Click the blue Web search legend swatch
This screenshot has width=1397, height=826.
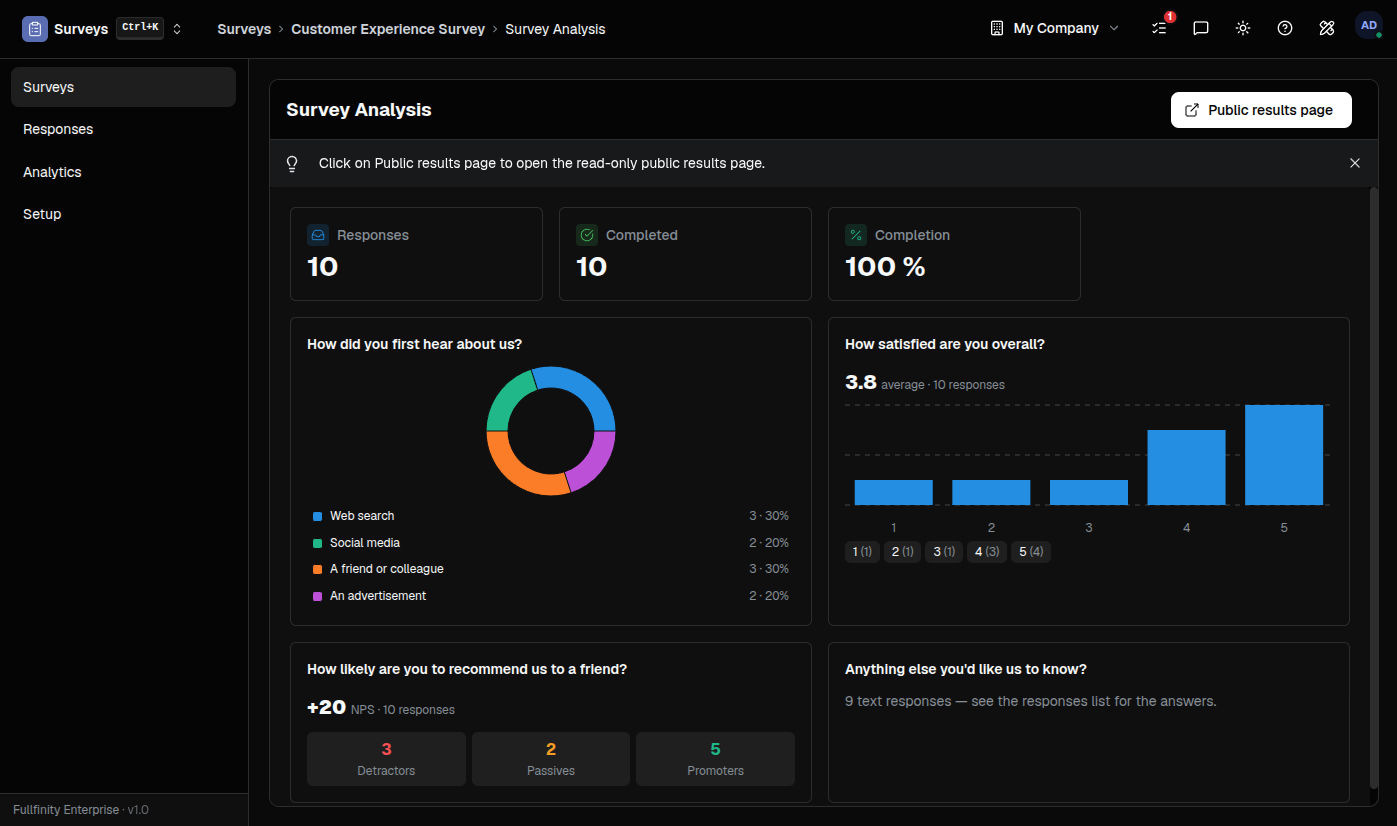pyautogui.click(x=318, y=516)
